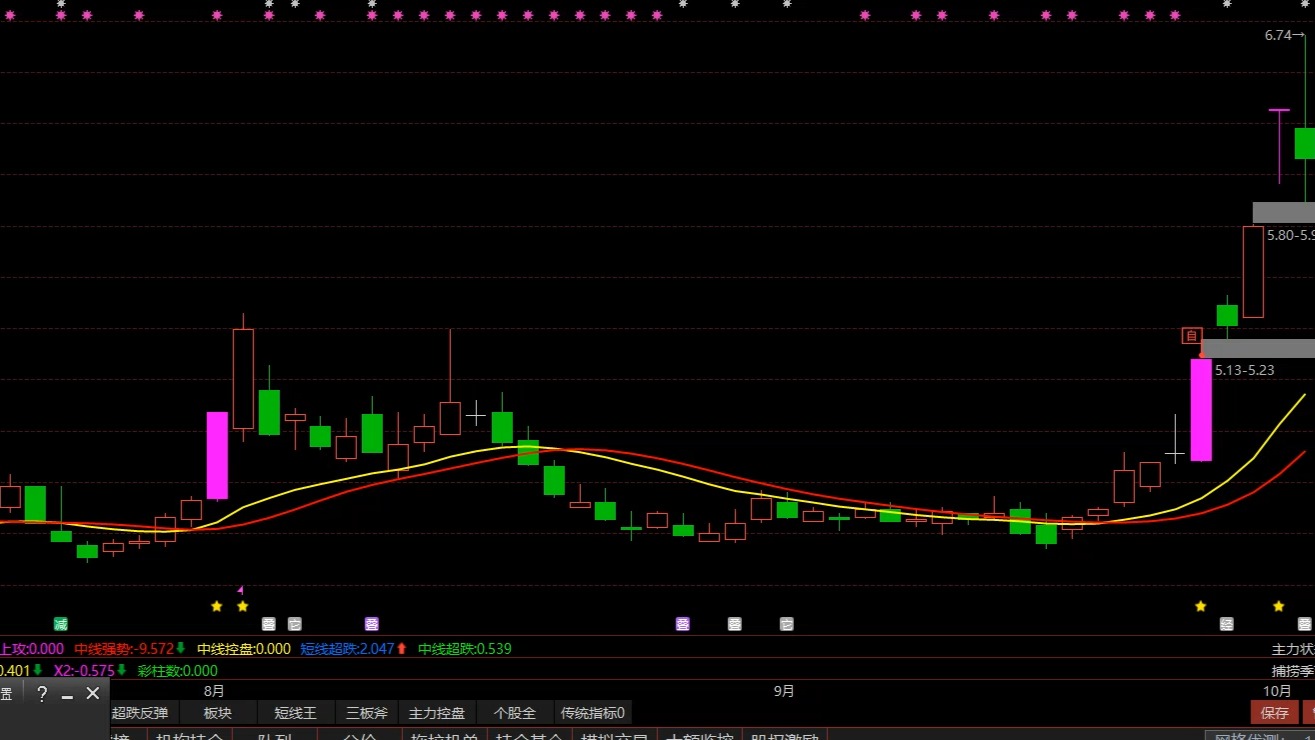This screenshot has width=1315, height=740.
Task: Click yellow star beneath October magenta candle
Action: [x=1201, y=606]
